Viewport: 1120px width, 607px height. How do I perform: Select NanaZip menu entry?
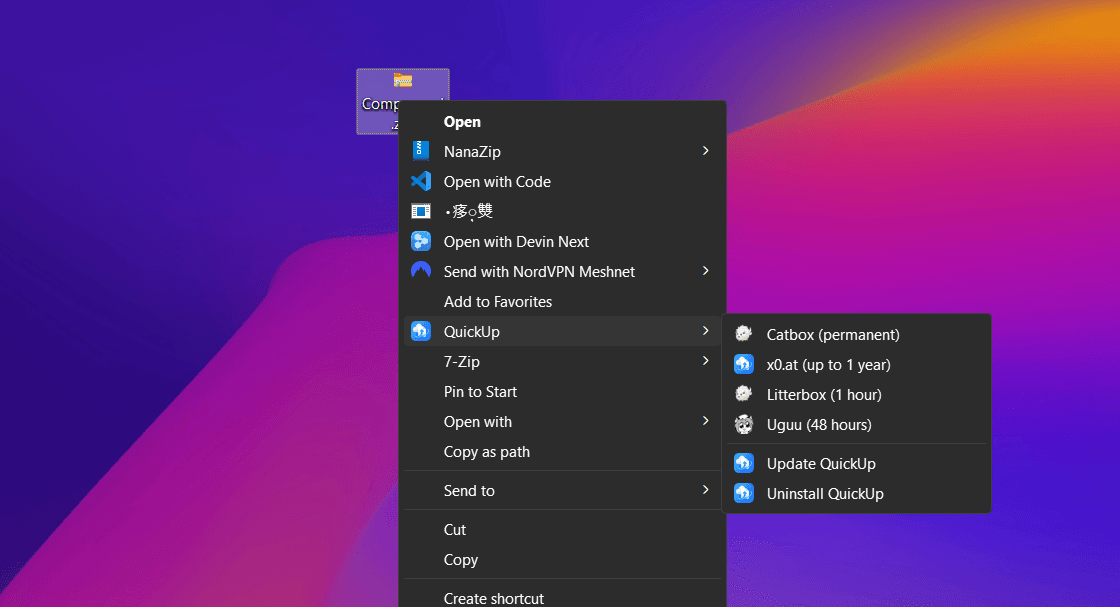click(562, 151)
